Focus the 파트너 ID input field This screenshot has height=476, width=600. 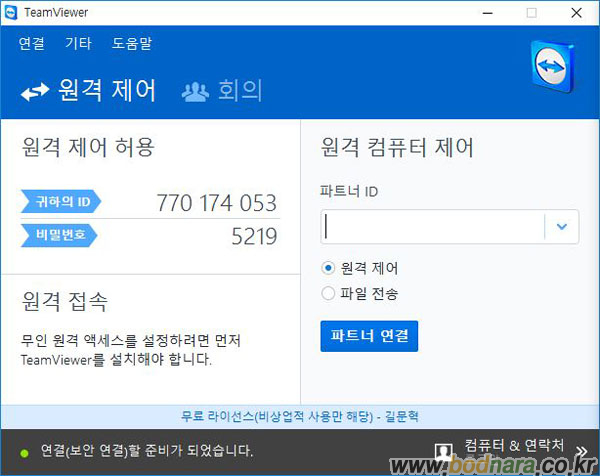[x=432, y=227]
